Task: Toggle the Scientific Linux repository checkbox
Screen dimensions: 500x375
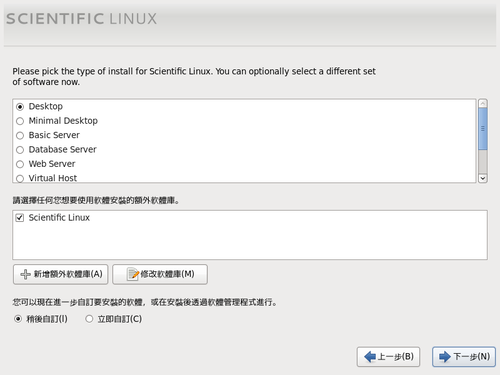Action: pos(20,218)
